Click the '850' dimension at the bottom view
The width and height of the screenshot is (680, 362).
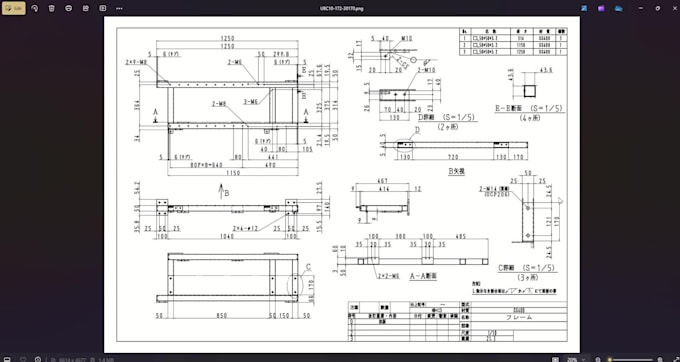[222, 316]
